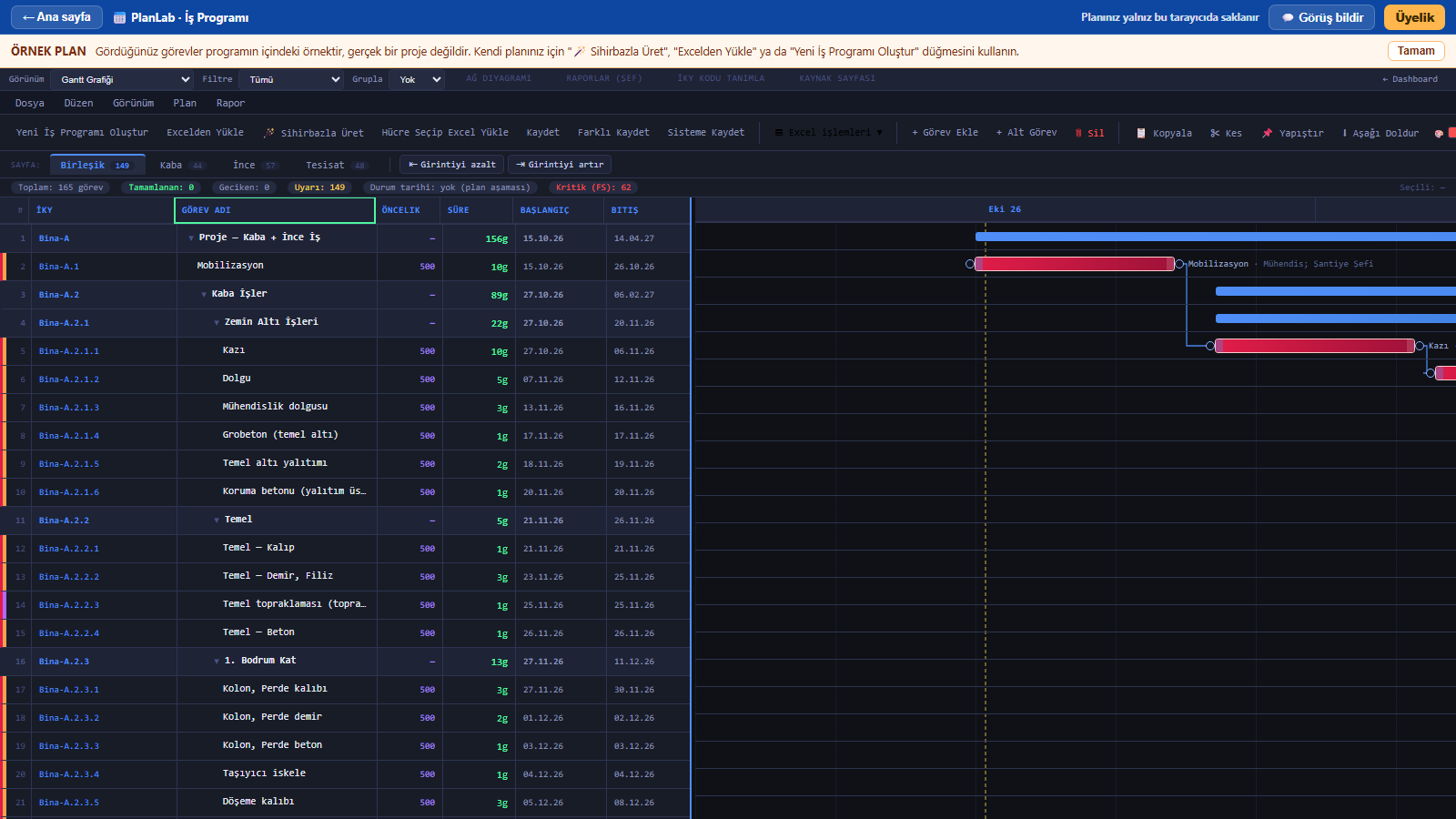Click the Yapıştır pin icon
This screenshot has height=819, width=1456.
[x=1267, y=133]
